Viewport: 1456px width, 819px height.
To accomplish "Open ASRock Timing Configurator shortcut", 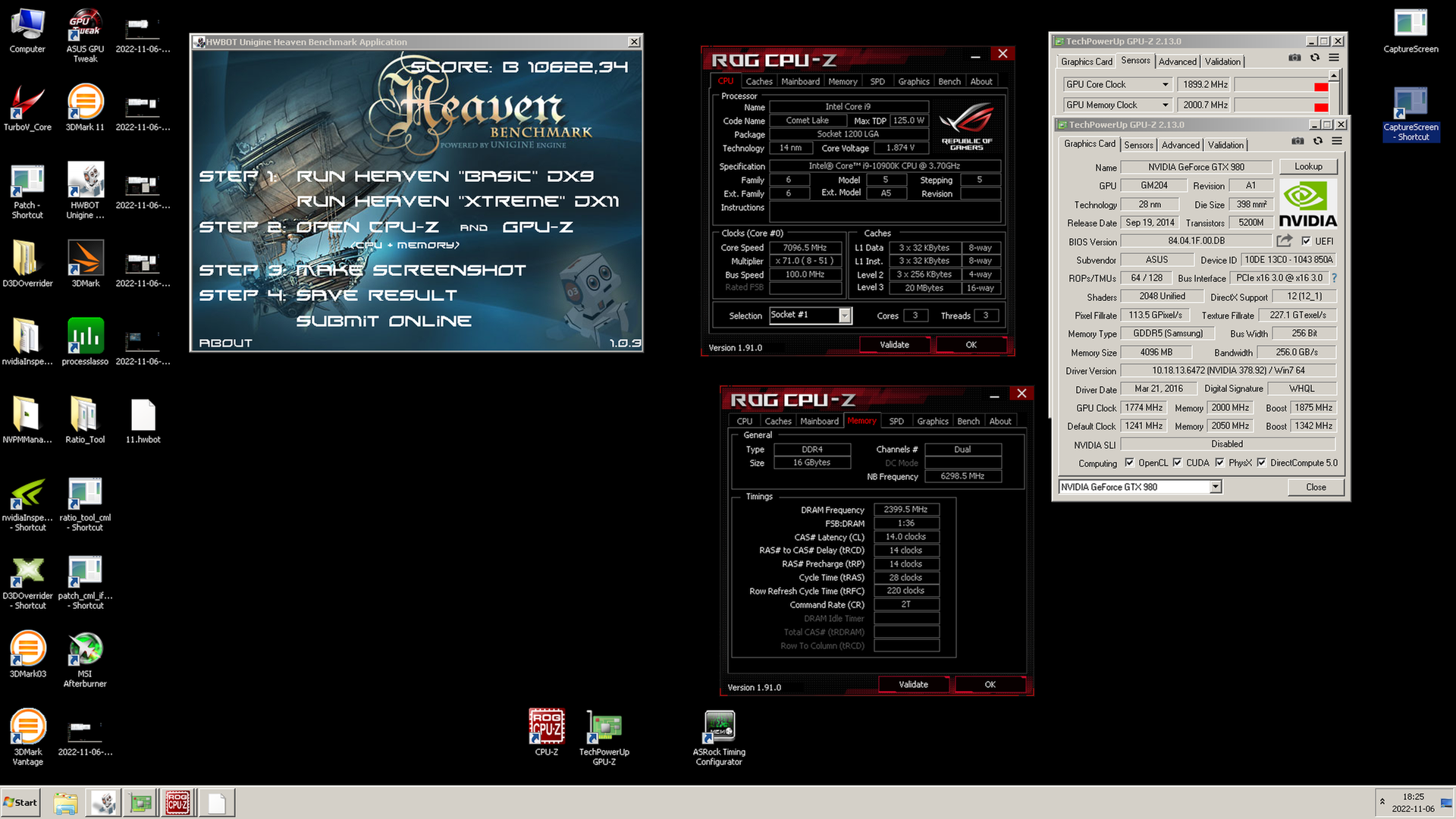I will coord(719,738).
